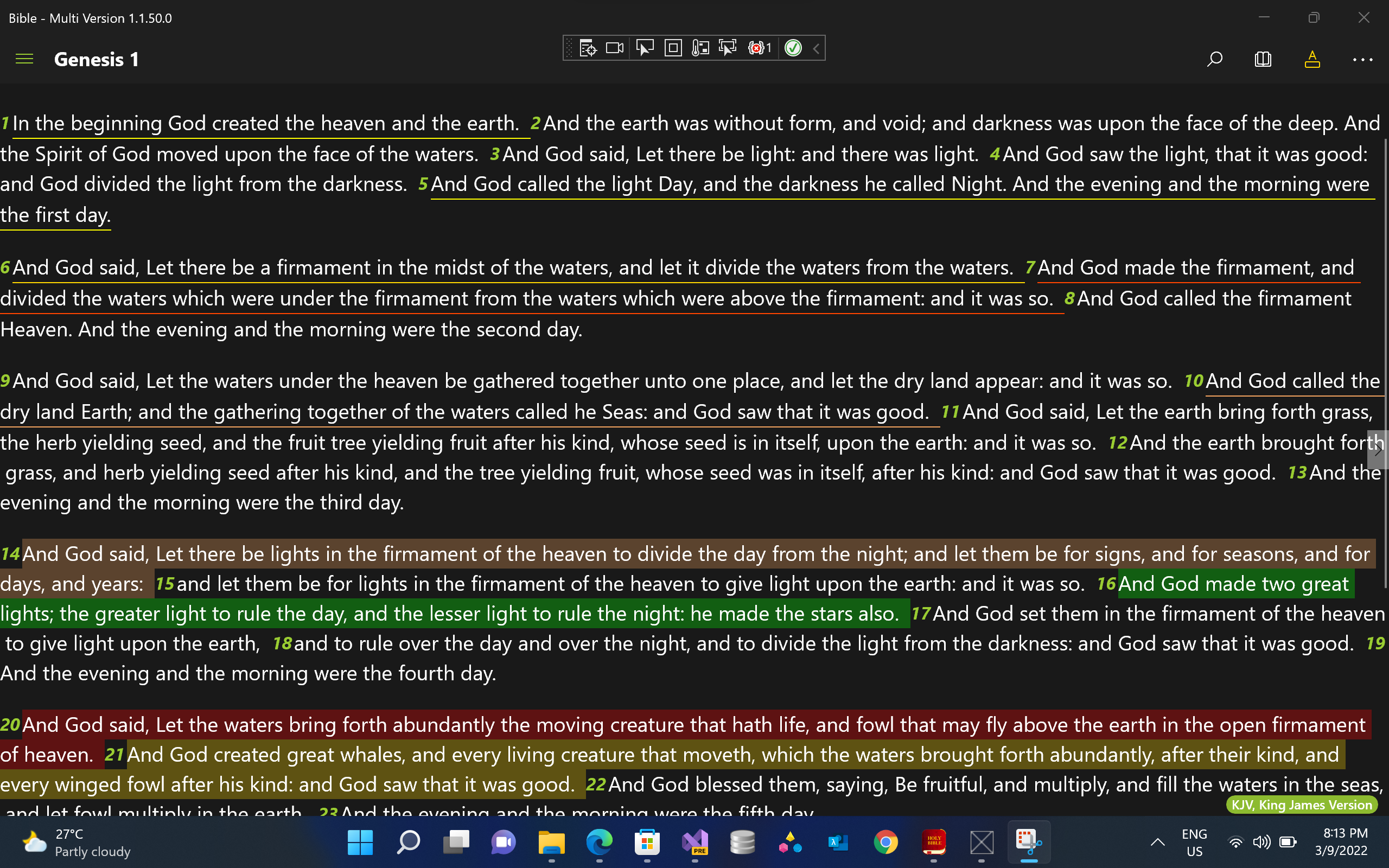Image resolution: width=1389 pixels, height=868 pixels.
Task: Click verse number 20
Action: tap(10, 724)
